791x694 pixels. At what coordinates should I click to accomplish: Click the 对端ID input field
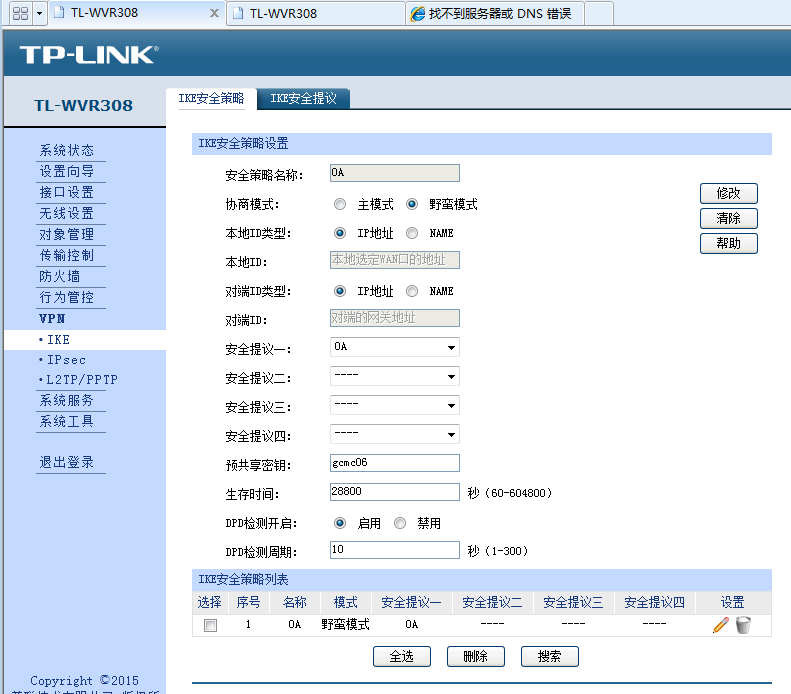(x=394, y=318)
